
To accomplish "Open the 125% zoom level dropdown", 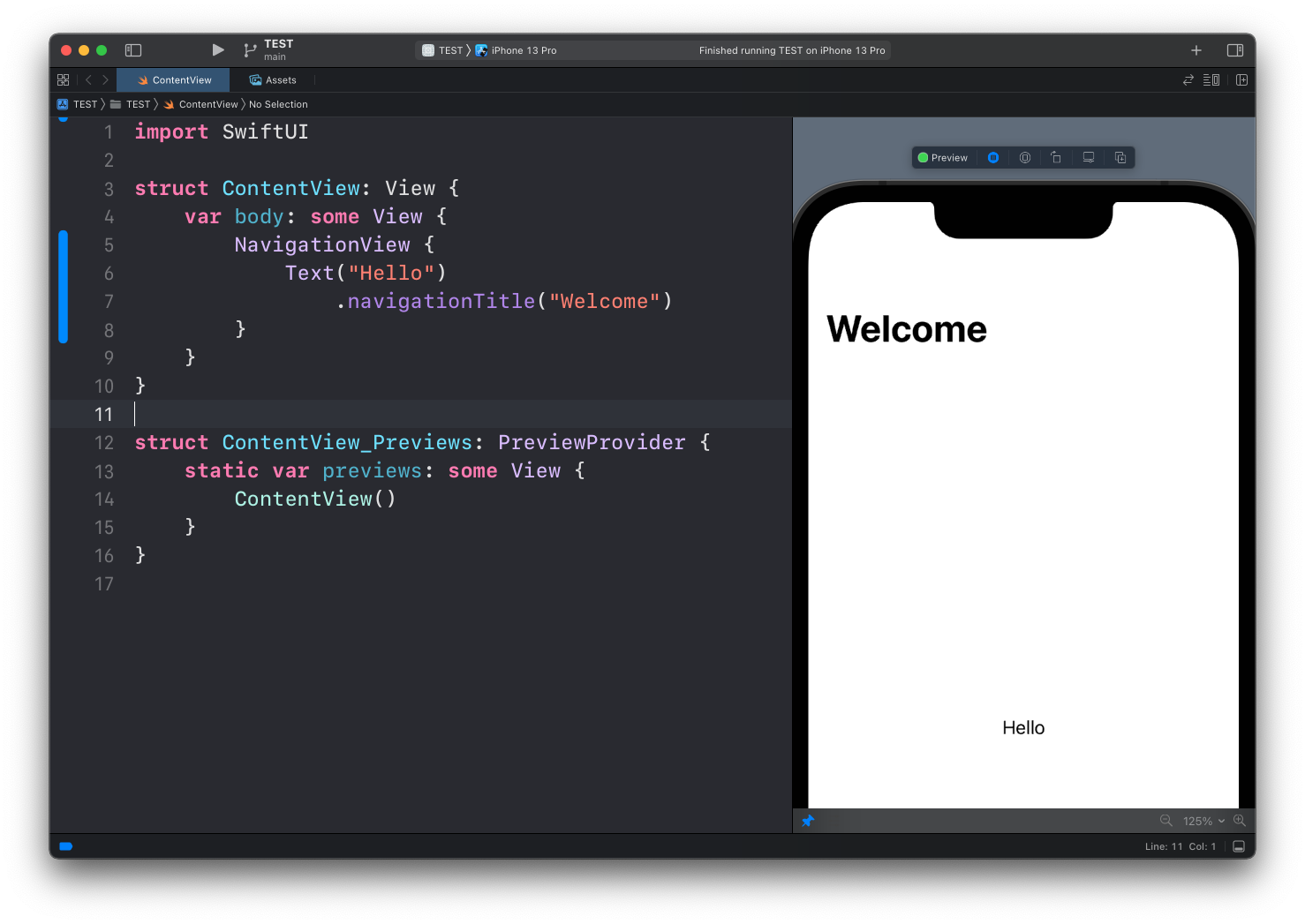I will [x=1203, y=821].
